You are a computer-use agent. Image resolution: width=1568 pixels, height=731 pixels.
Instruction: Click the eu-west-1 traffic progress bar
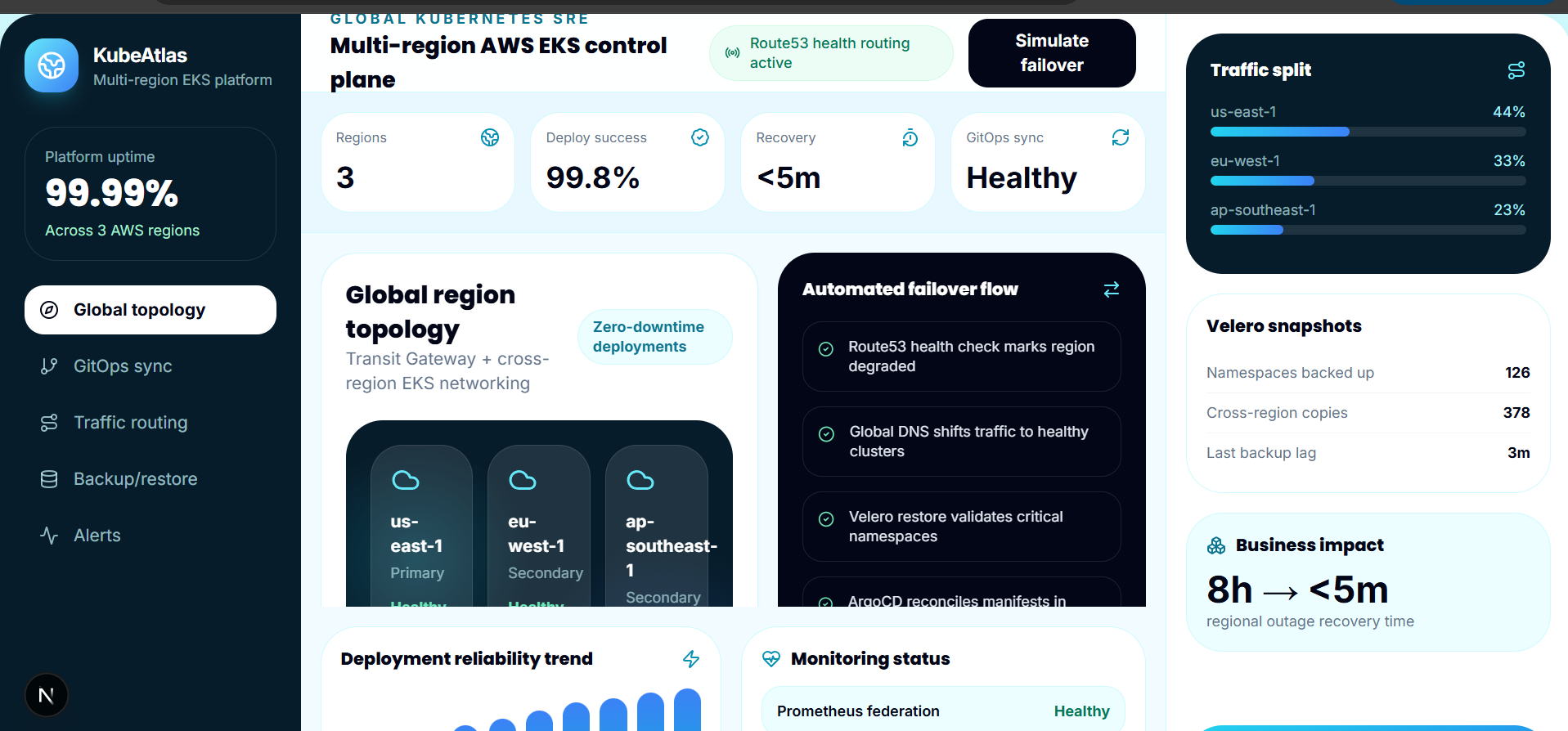tap(1368, 181)
